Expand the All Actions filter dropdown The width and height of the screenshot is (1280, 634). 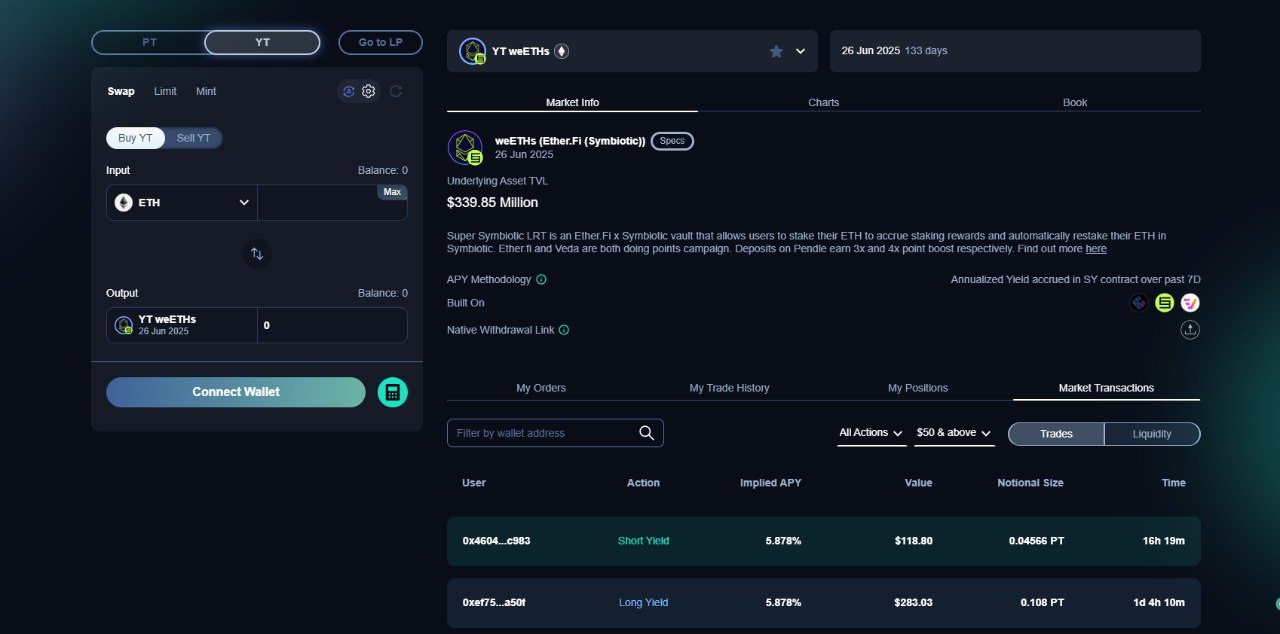pyautogui.click(x=871, y=433)
